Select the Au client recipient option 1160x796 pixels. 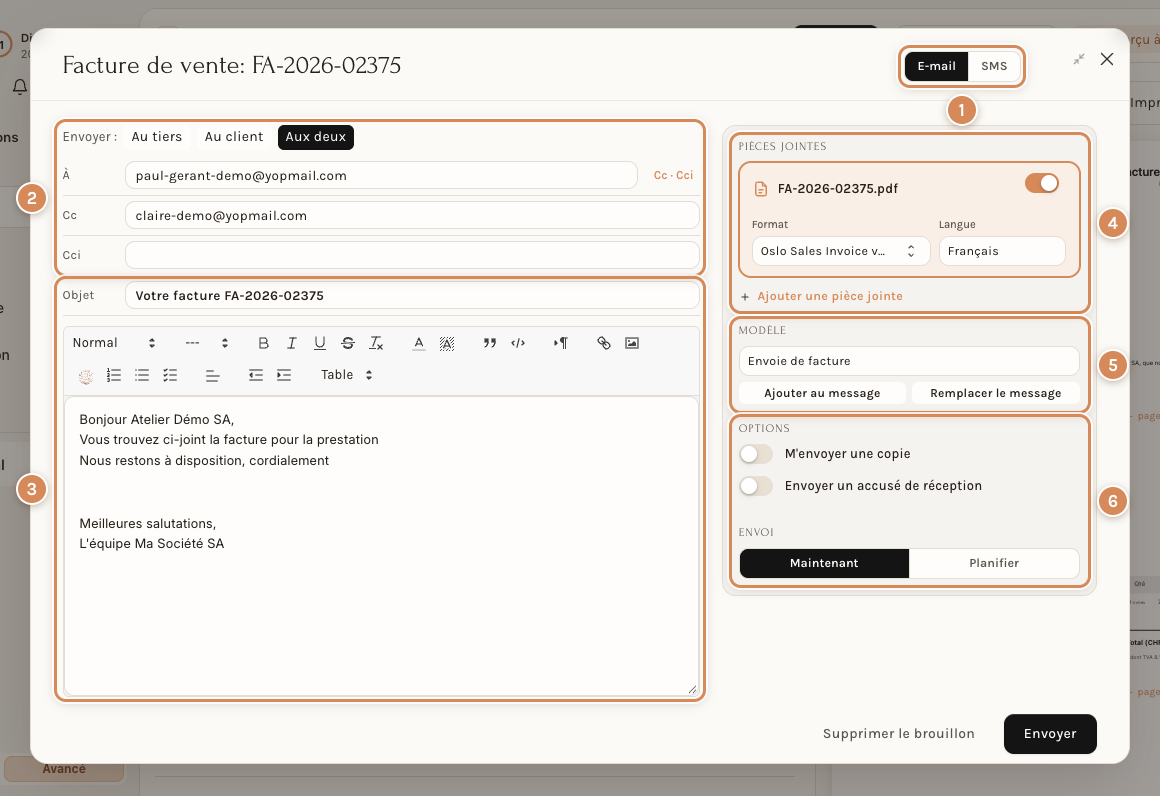[x=234, y=137]
